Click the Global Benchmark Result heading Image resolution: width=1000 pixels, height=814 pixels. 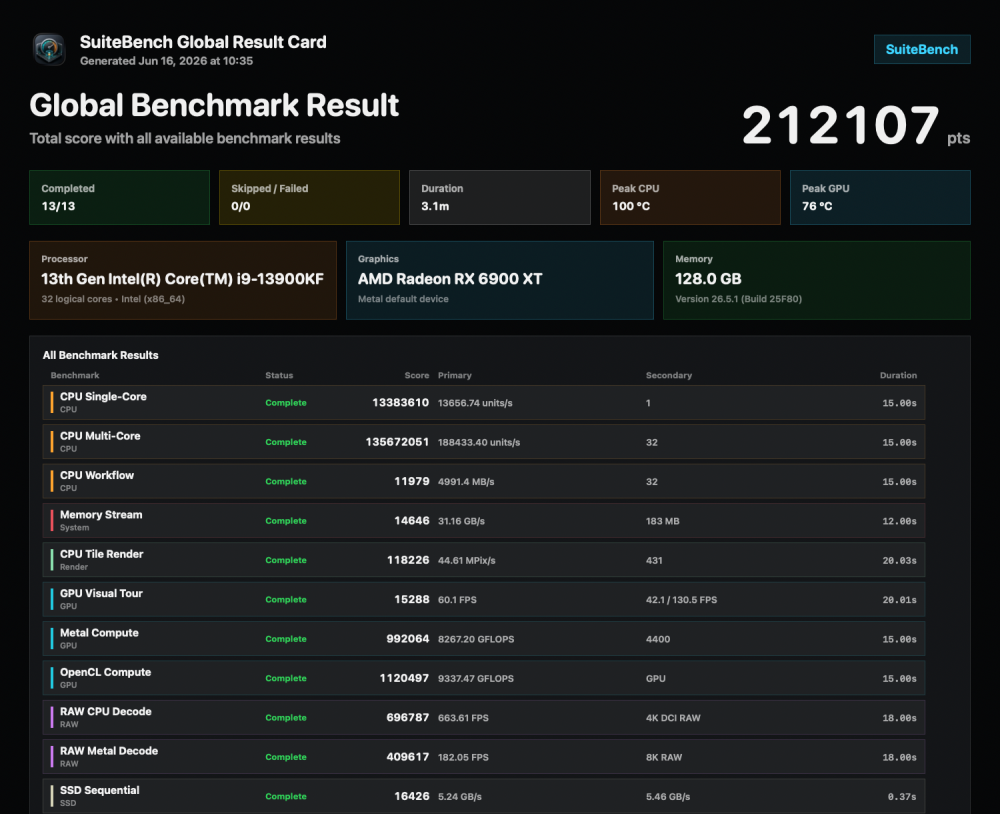pyautogui.click(x=214, y=105)
